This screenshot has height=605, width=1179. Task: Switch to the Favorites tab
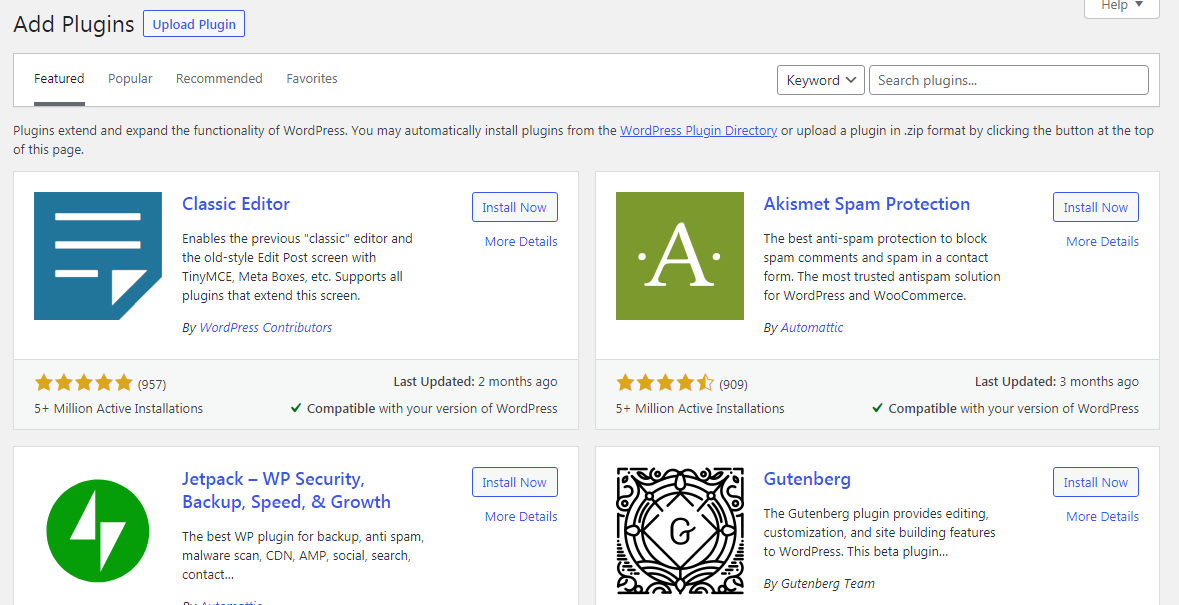coord(311,78)
